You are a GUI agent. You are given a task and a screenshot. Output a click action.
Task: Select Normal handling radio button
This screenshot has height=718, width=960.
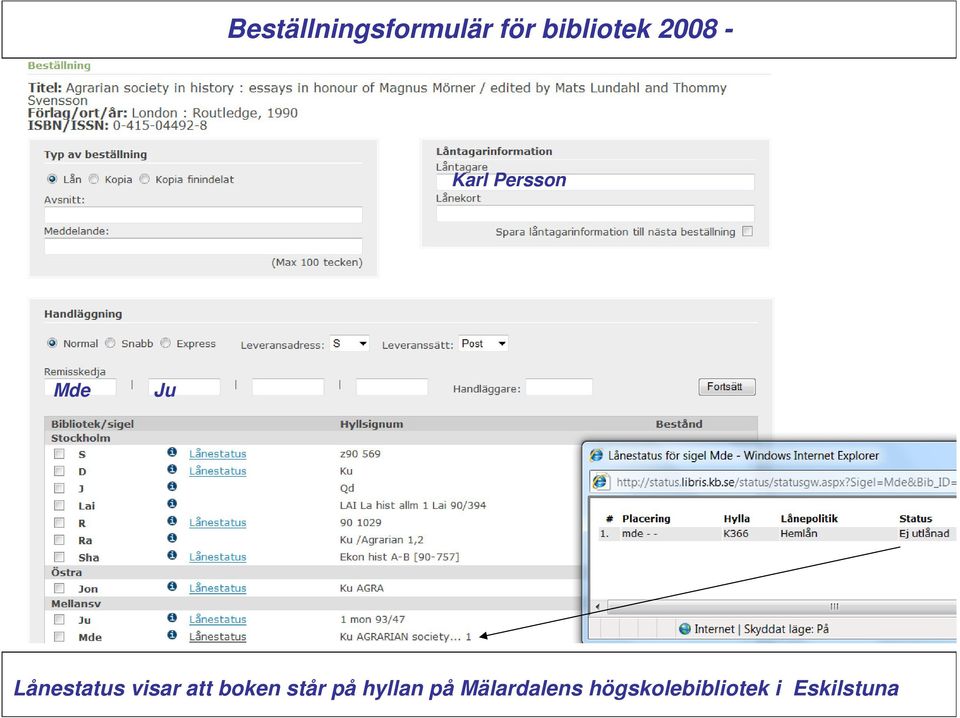point(52,343)
